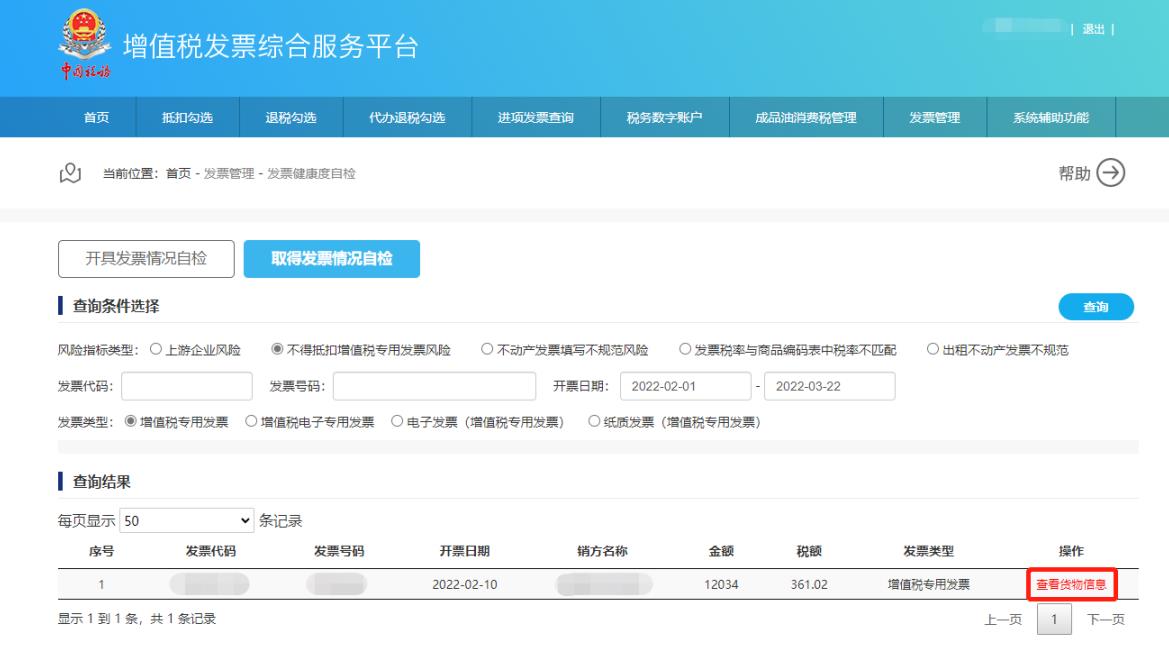Open the start date picker field

click(x=684, y=387)
